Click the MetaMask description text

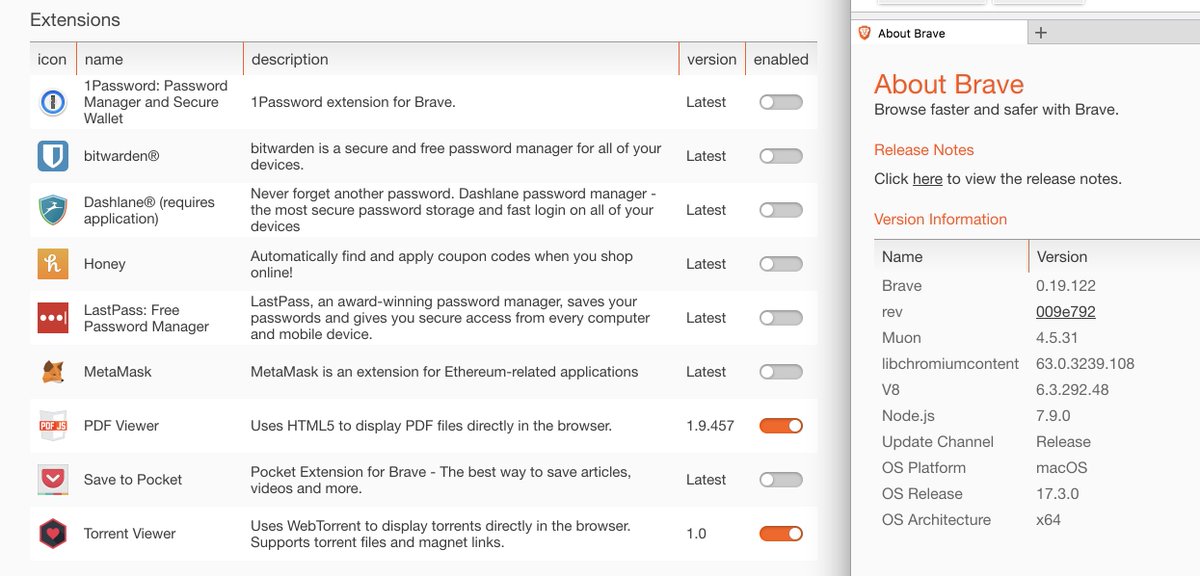click(x=444, y=372)
